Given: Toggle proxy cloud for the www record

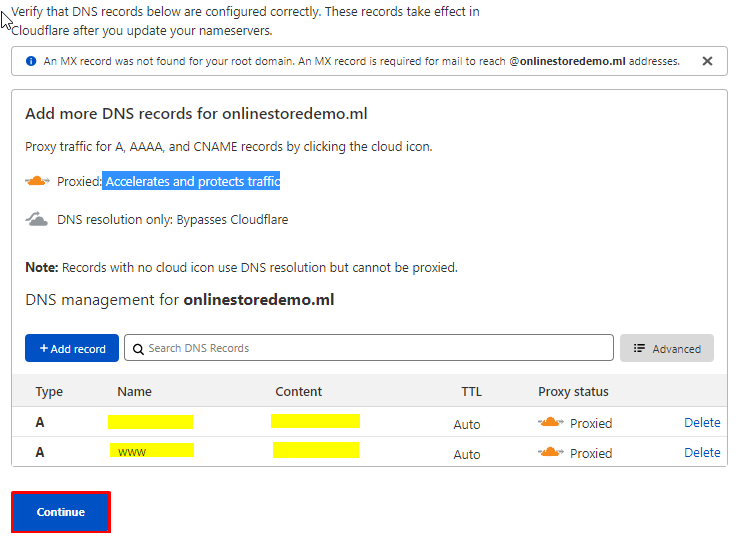Looking at the screenshot, I should (x=551, y=452).
